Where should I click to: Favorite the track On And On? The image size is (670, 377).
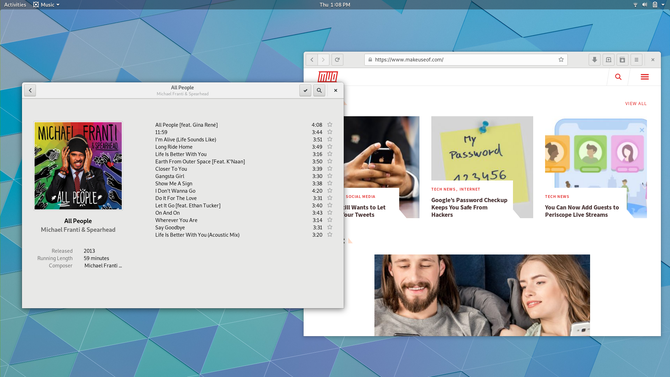click(329, 213)
